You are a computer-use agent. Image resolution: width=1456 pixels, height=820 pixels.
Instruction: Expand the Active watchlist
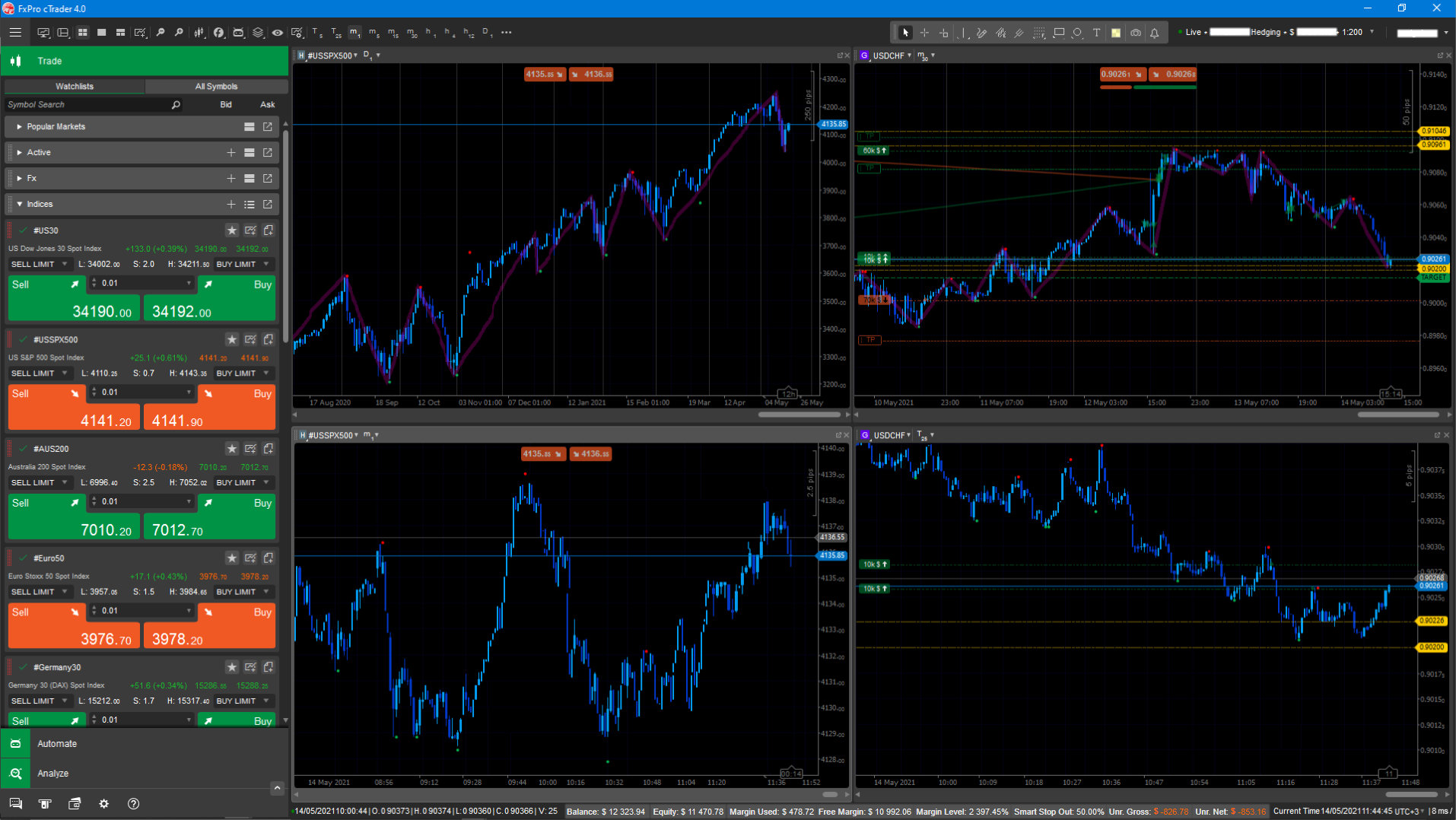point(19,153)
